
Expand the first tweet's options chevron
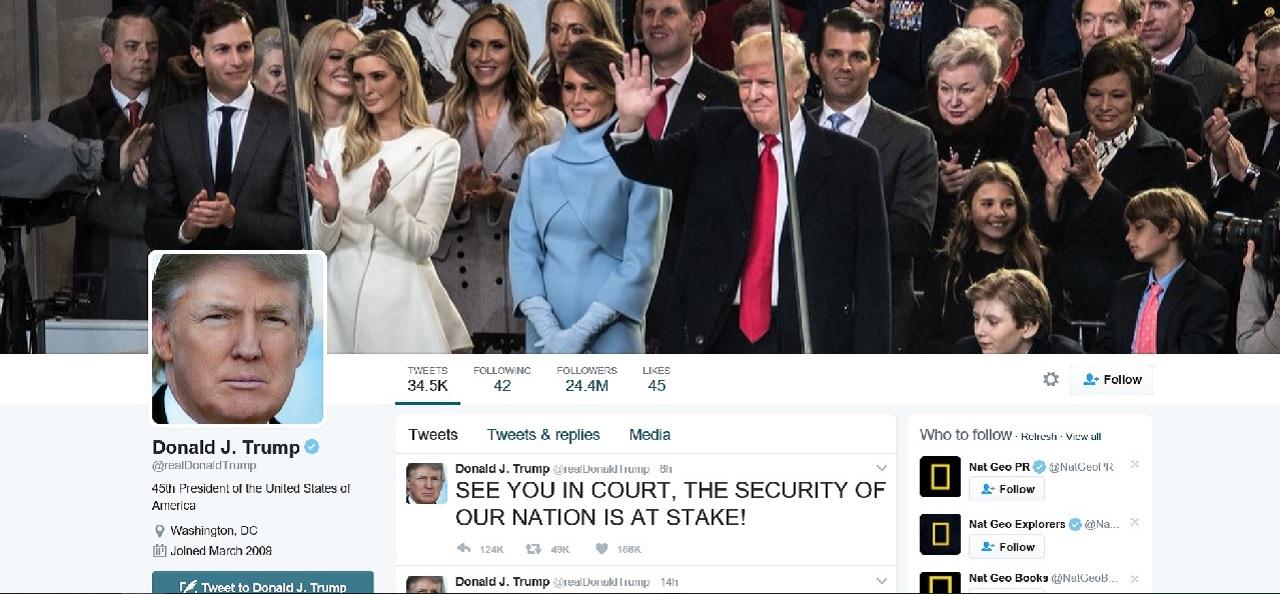[881, 468]
